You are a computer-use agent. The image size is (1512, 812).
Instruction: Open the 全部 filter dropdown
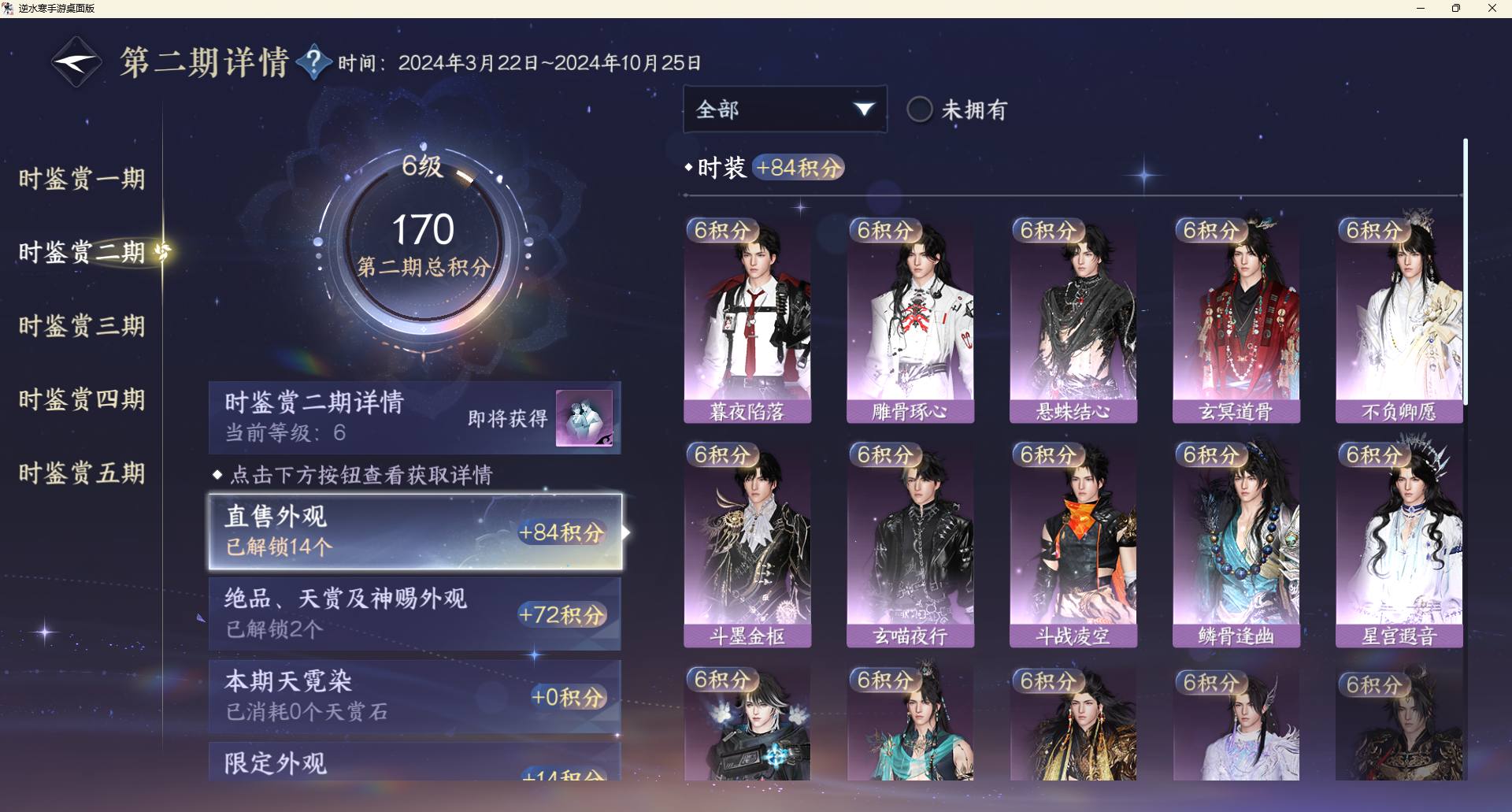pos(784,109)
